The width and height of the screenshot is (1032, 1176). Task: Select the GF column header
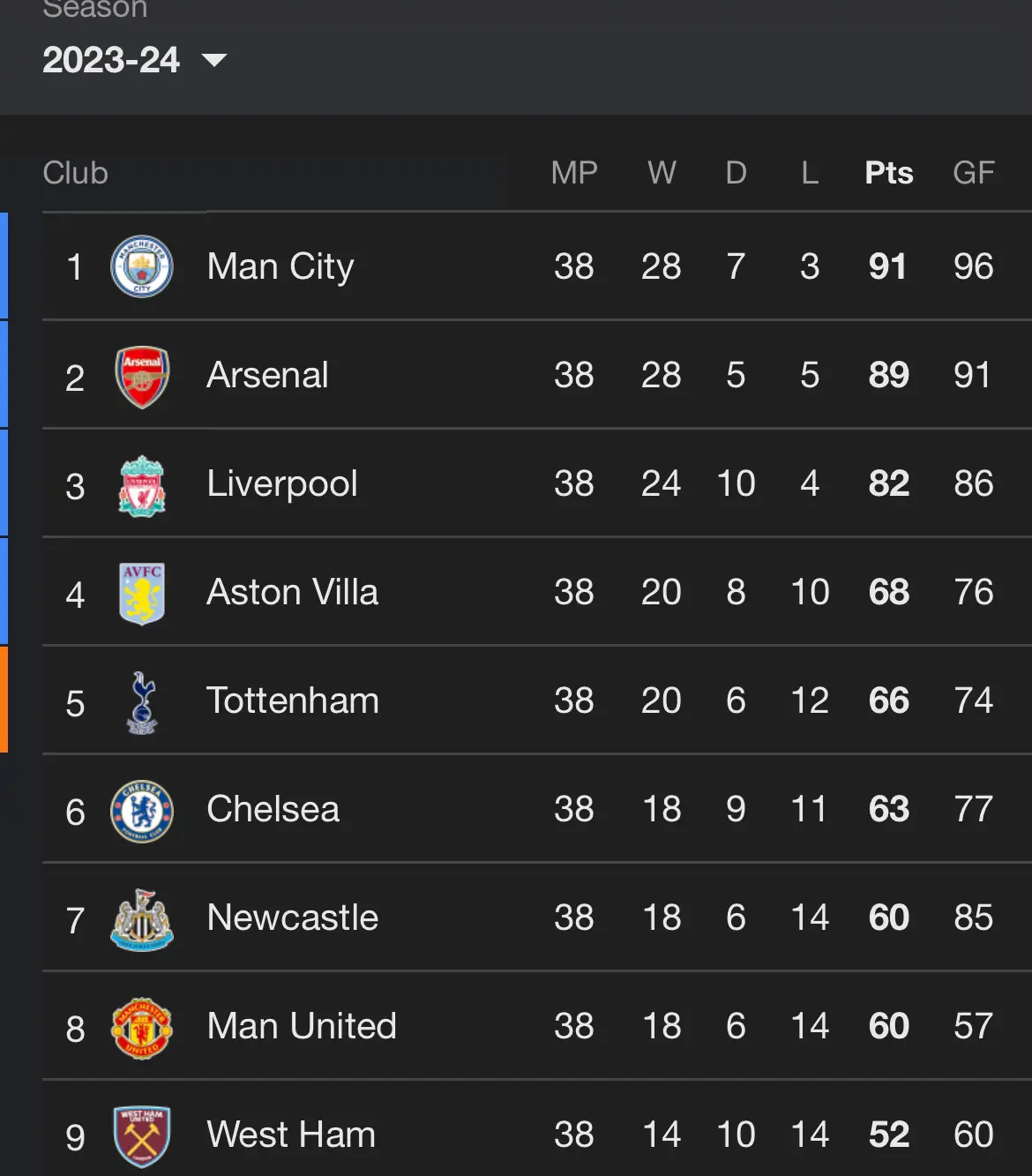pyautogui.click(x=973, y=173)
